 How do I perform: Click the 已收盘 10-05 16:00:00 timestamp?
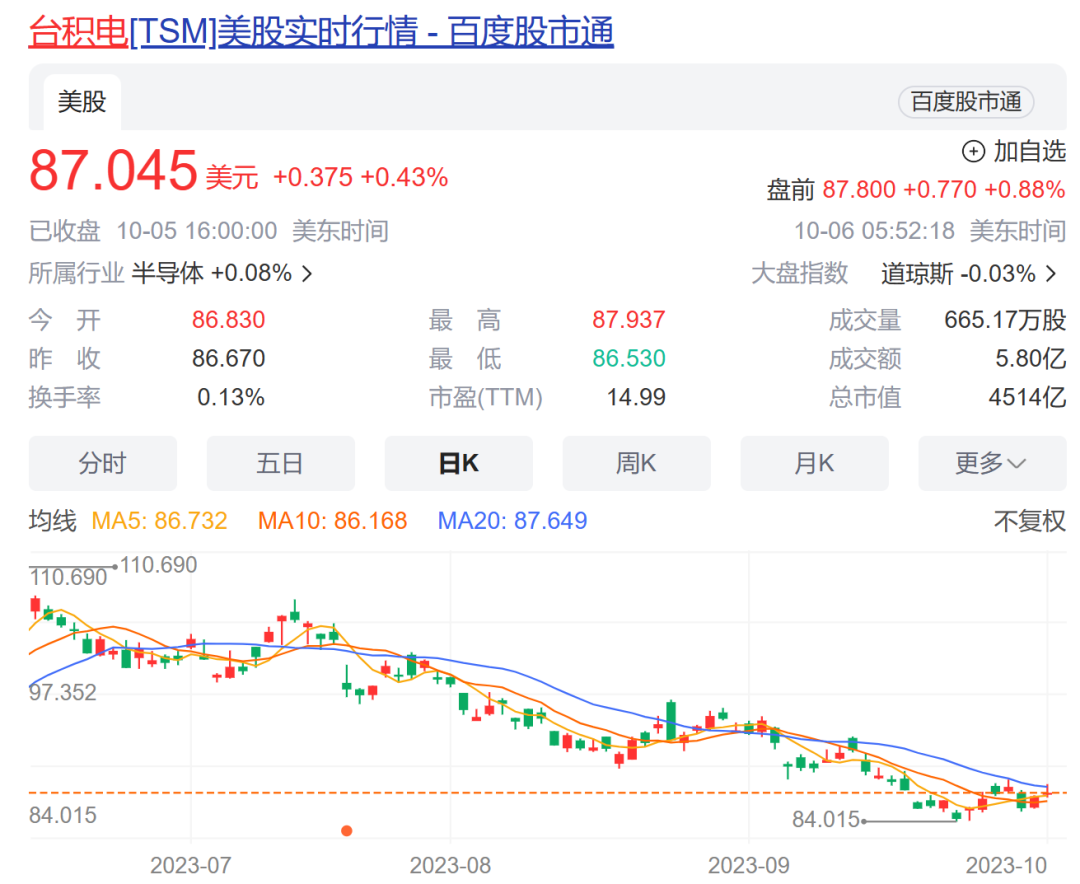153,231
